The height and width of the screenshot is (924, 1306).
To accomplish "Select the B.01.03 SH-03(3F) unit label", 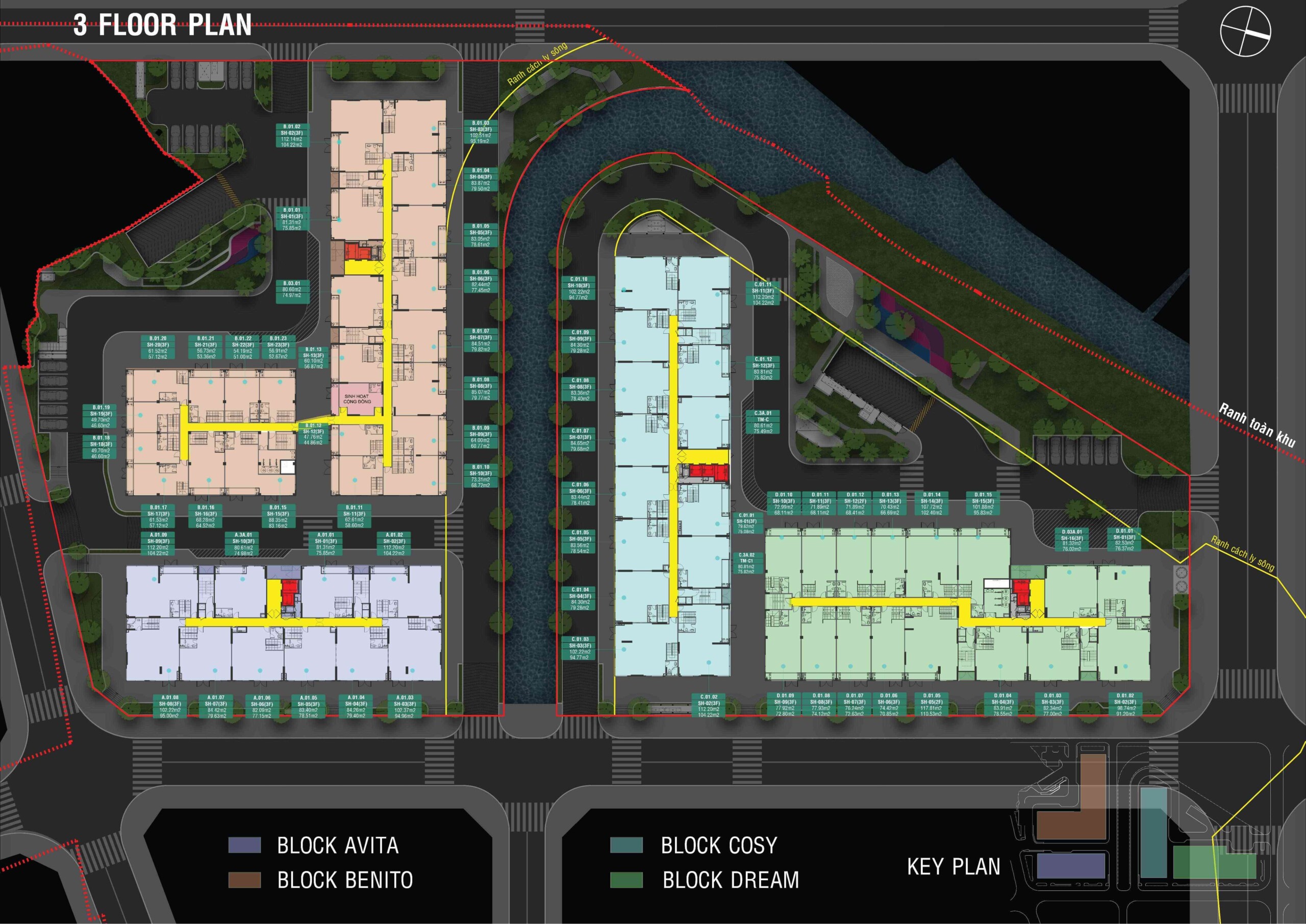I will [480, 132].
